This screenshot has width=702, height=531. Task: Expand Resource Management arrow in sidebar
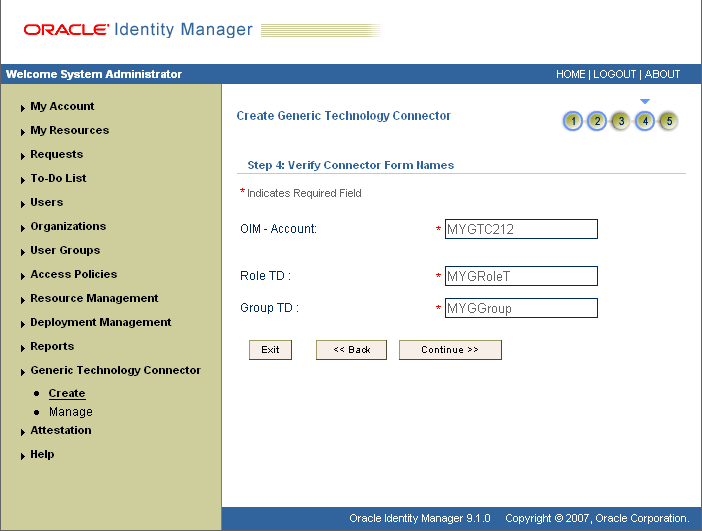click(x=22, y=300)
